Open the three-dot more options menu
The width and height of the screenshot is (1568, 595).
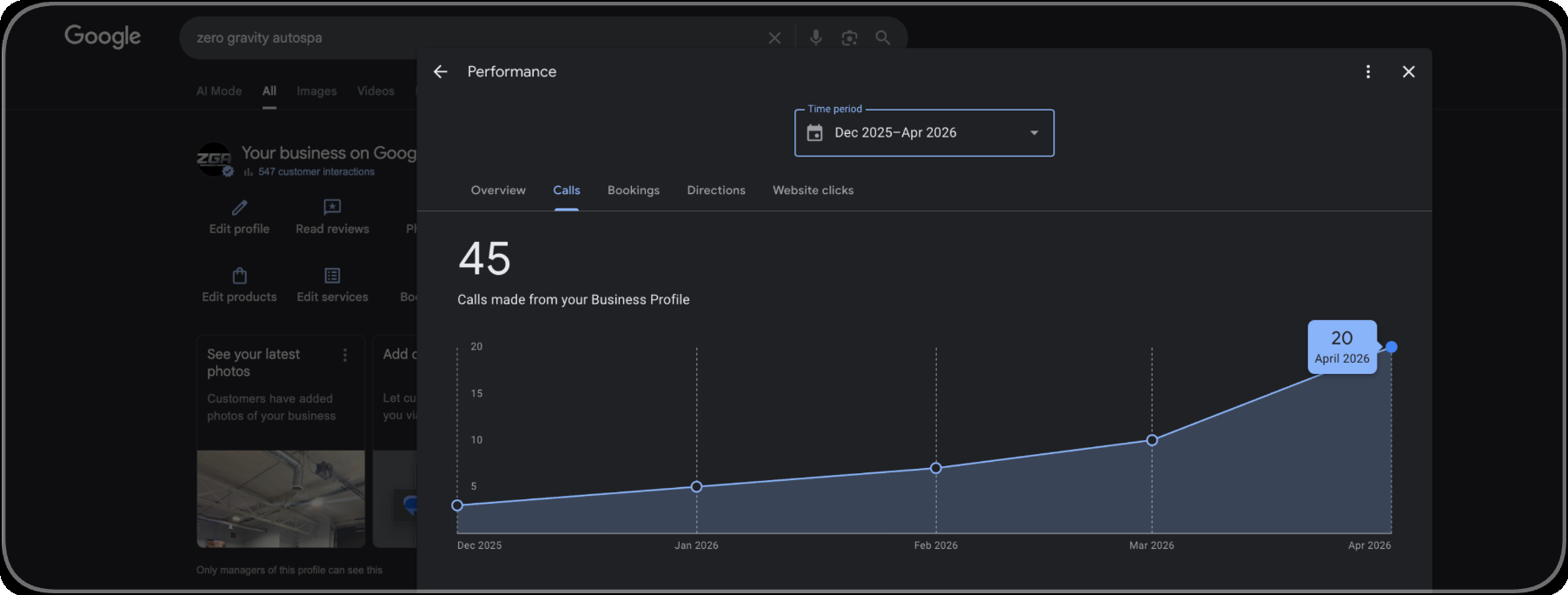[1368, 71]
